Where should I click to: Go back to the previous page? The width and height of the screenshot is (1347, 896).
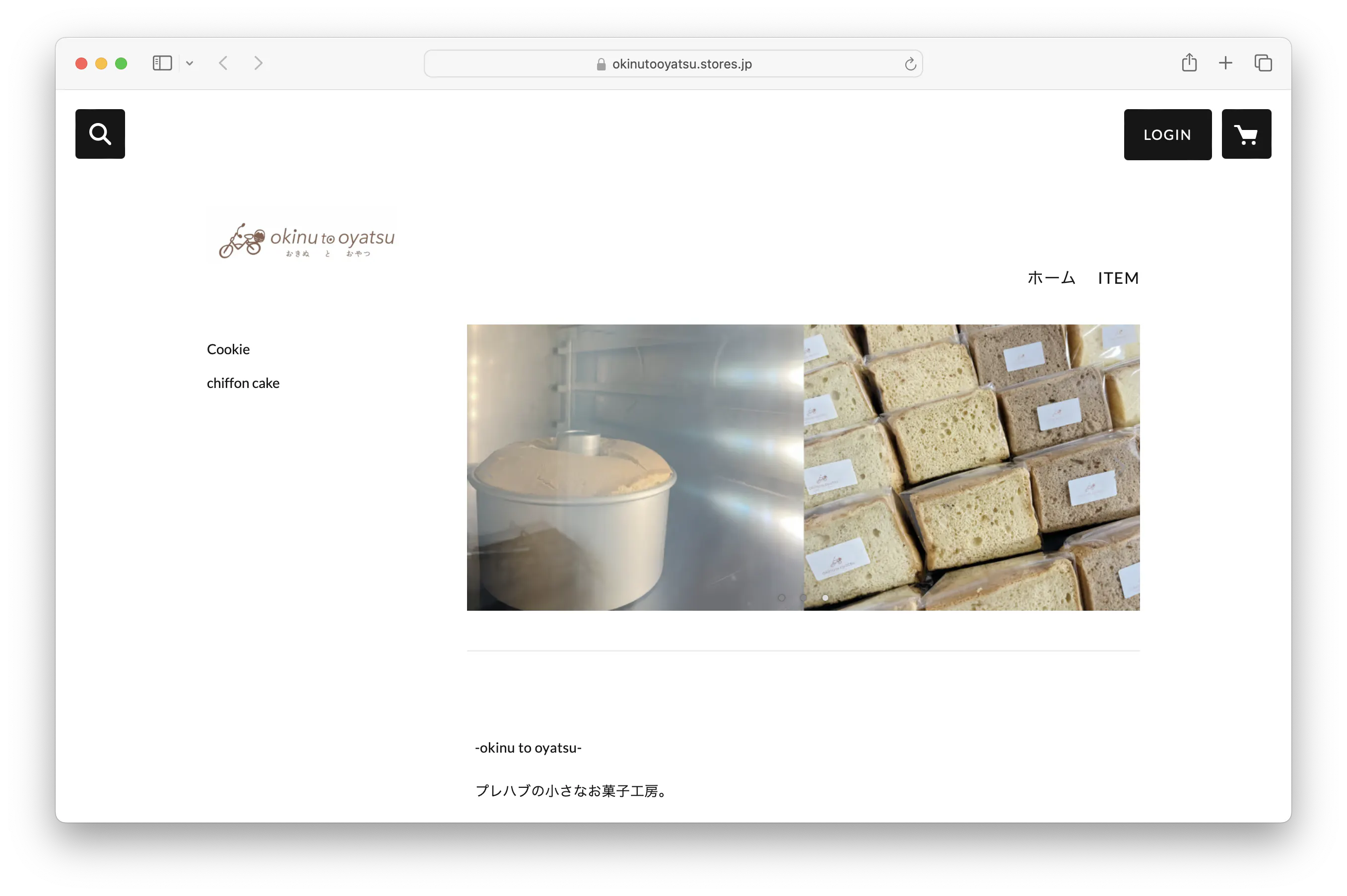[x=223, y=63]
